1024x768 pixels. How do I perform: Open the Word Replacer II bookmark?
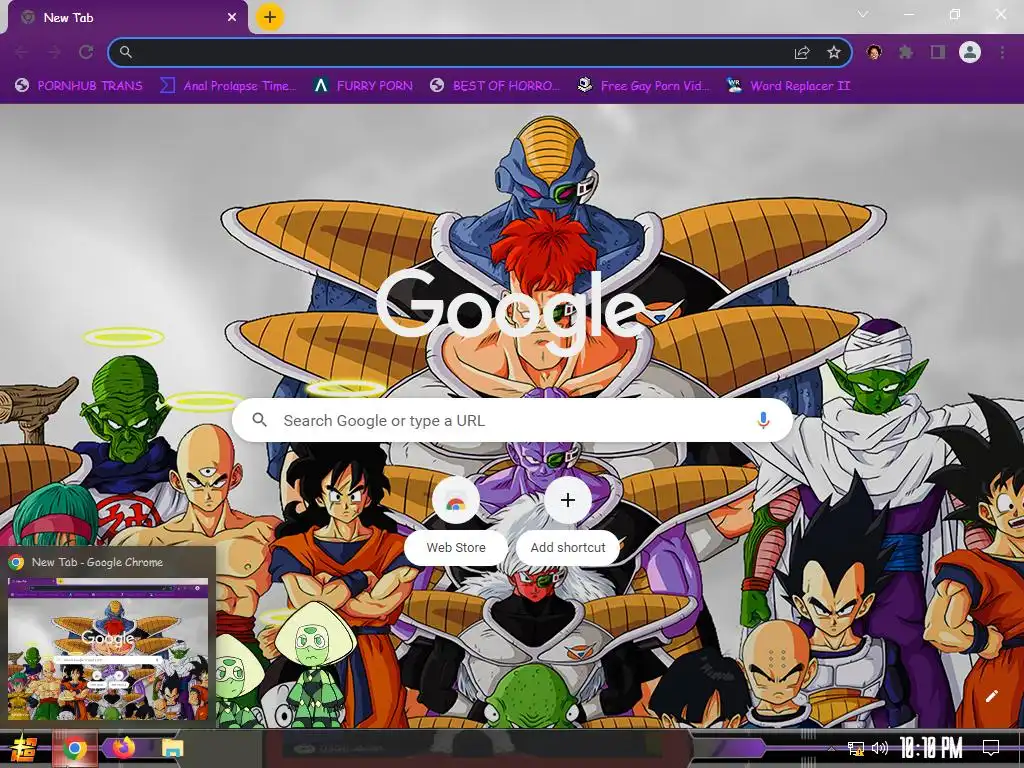point(788,86)
